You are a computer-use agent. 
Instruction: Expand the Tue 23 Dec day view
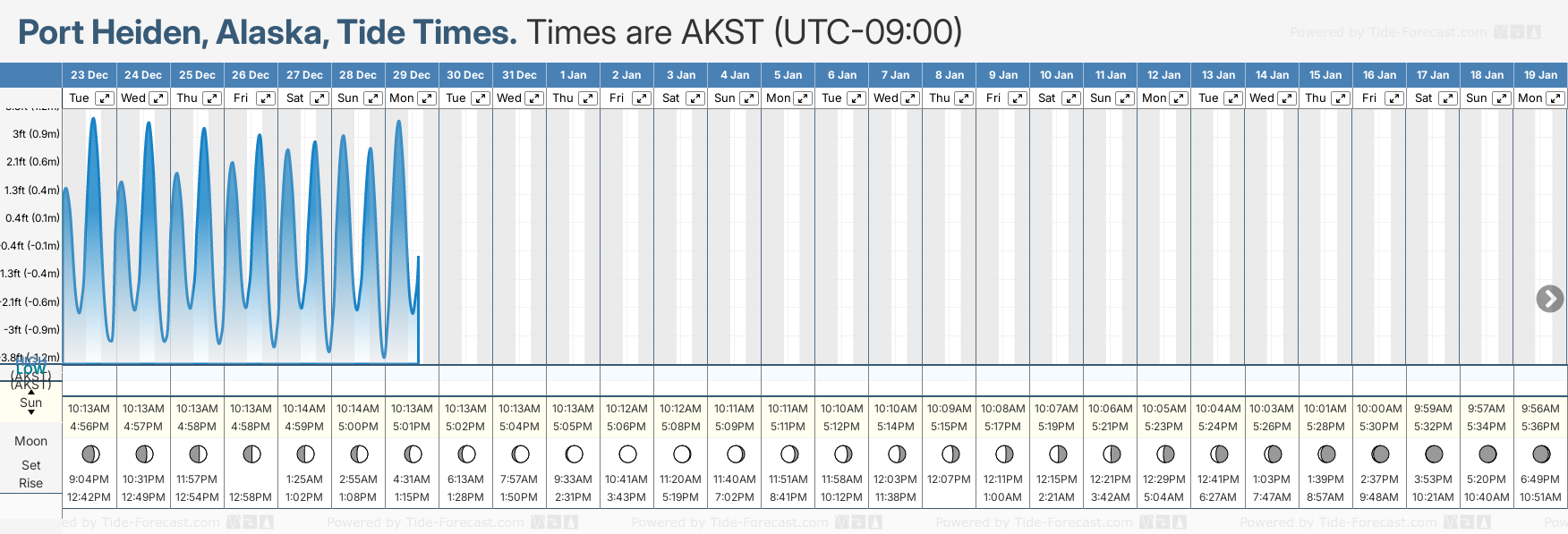(105, 98)
